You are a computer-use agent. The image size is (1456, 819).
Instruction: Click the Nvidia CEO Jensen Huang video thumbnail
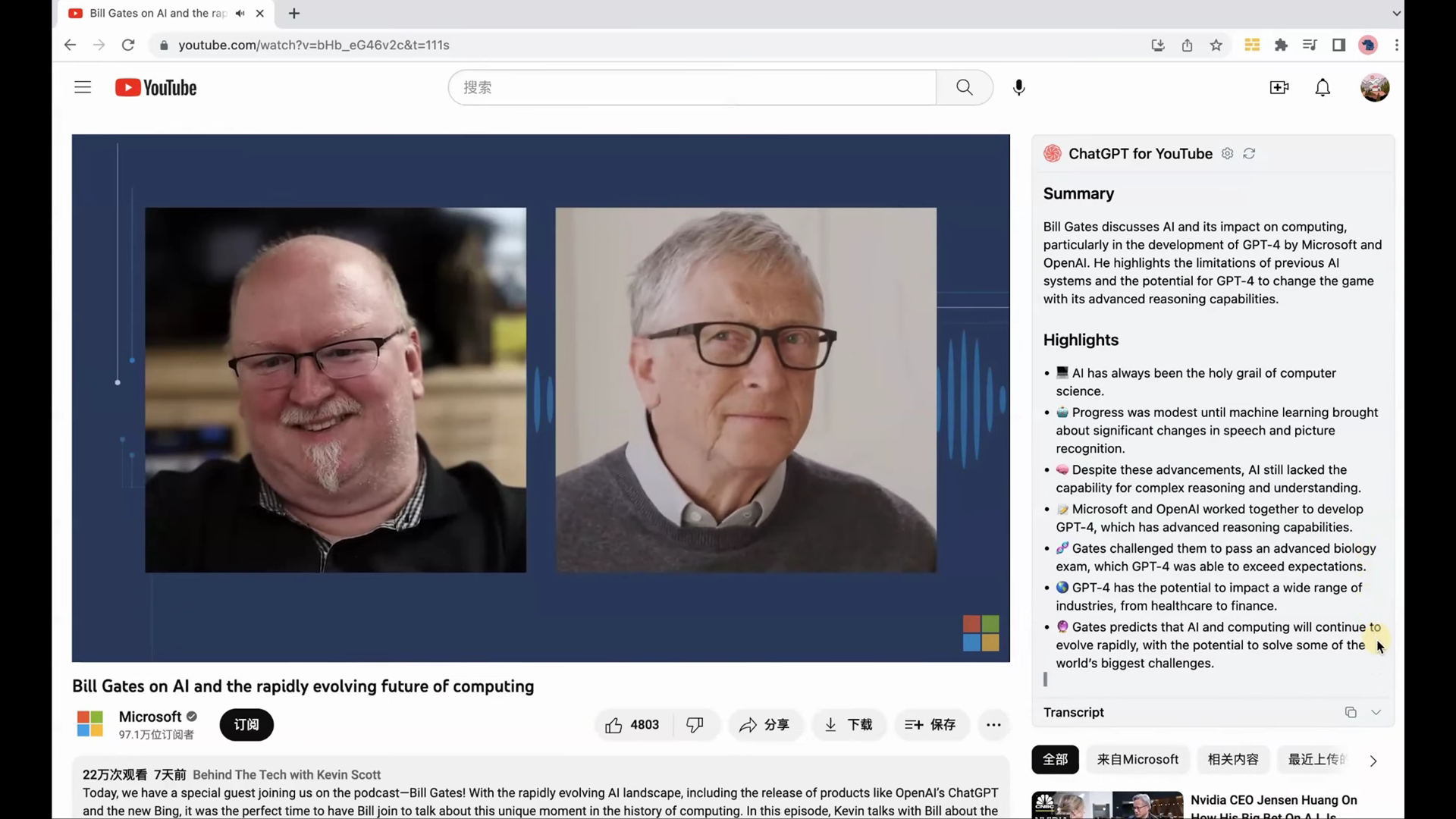[1106, 805]
